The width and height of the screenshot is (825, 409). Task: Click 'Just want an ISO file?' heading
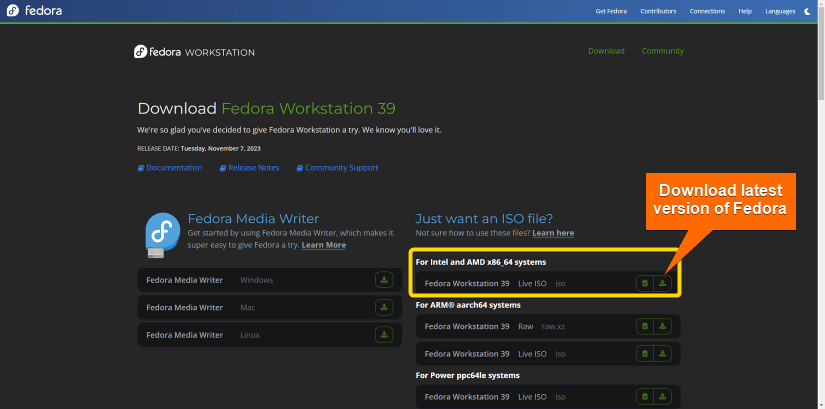point(484,218)
